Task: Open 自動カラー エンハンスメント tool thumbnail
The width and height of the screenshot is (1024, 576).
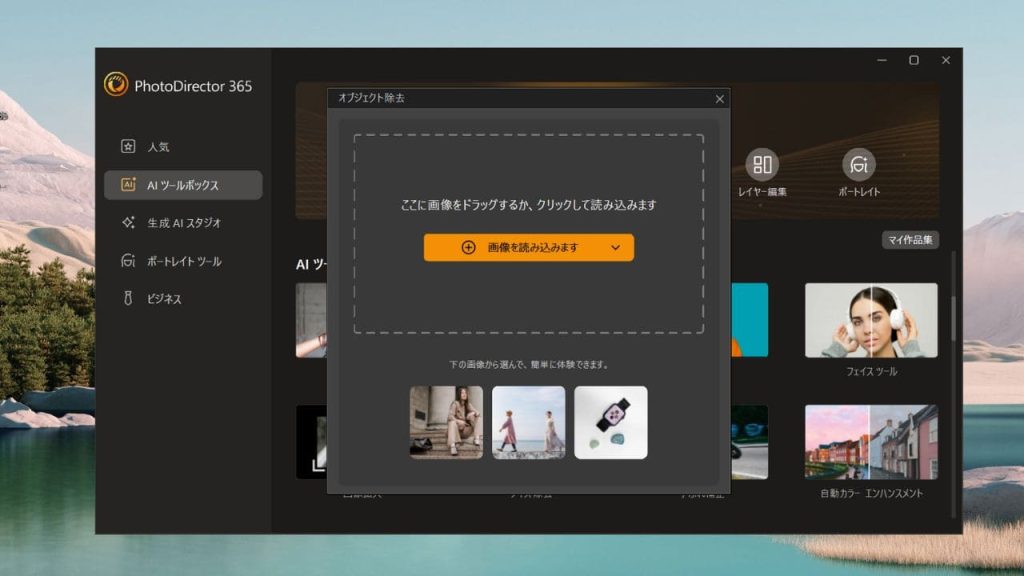Action: pos(871,442)
